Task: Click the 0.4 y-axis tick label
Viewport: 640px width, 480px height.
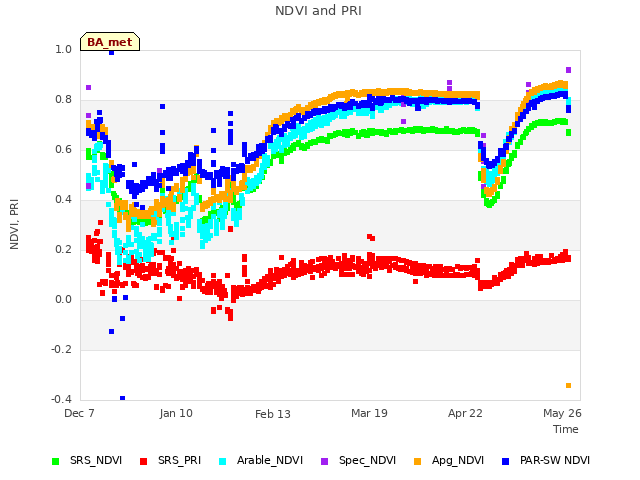Action: (63, 200)
